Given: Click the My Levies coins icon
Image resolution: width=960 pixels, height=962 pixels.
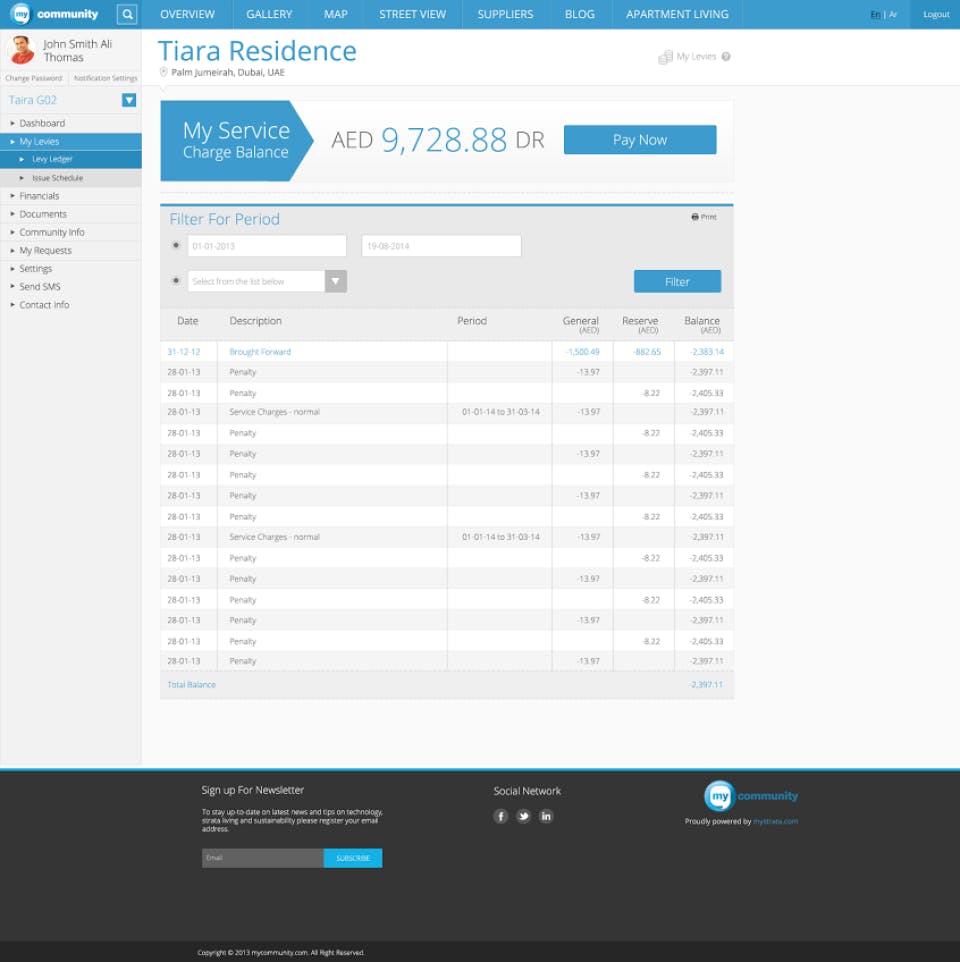Looking at the screenshot, I should pos(665,57).
